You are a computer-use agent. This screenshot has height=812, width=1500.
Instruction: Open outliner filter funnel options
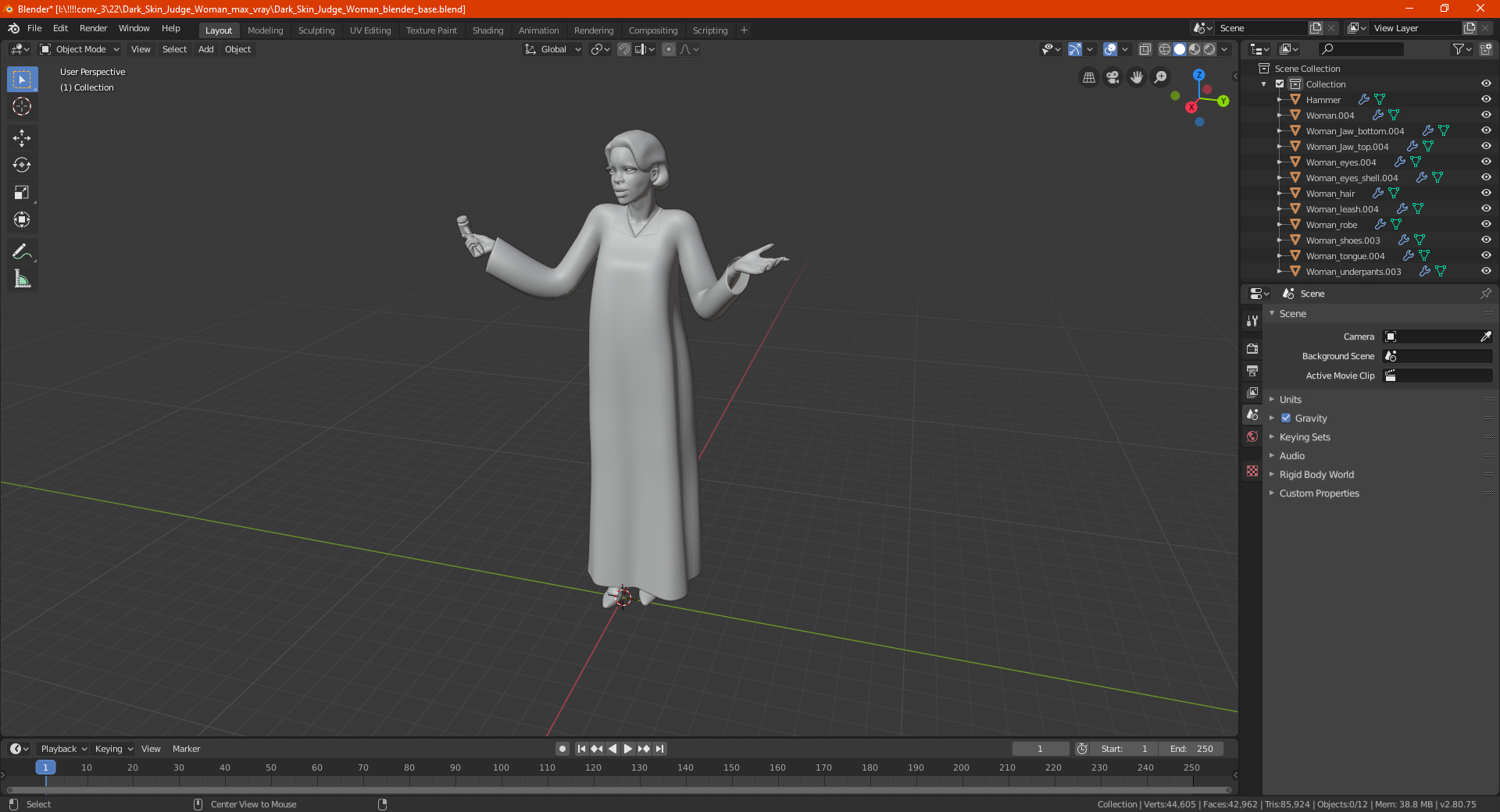1462,49
